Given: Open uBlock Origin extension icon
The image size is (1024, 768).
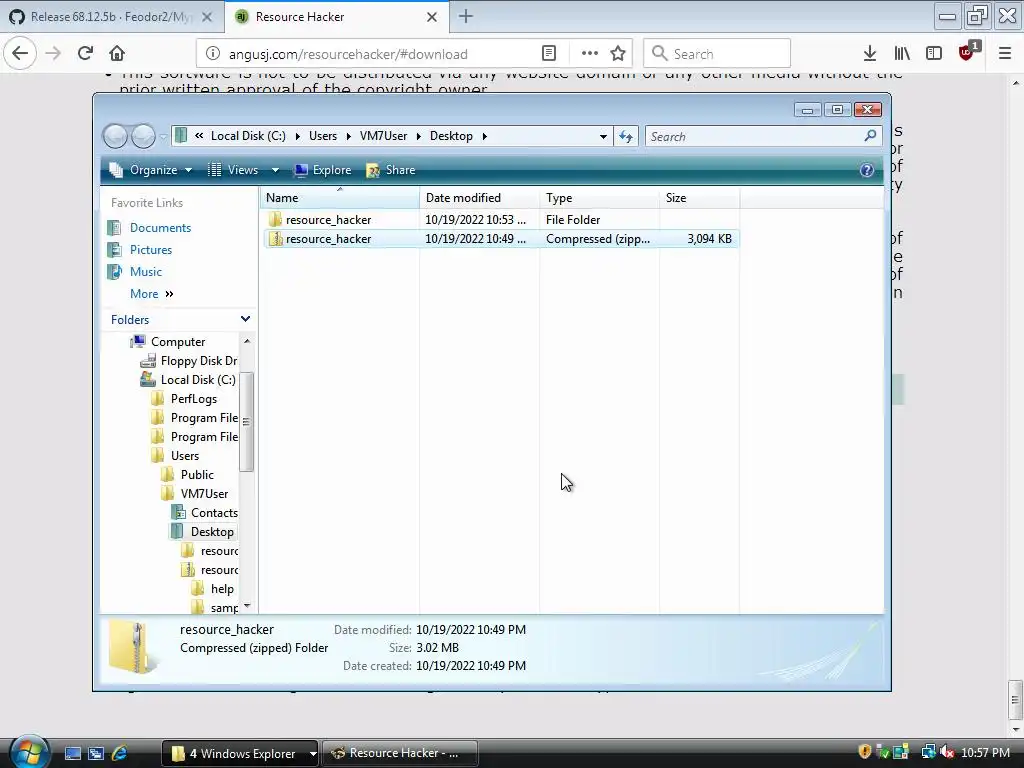Looking at the screenshot, I should 967,52.
